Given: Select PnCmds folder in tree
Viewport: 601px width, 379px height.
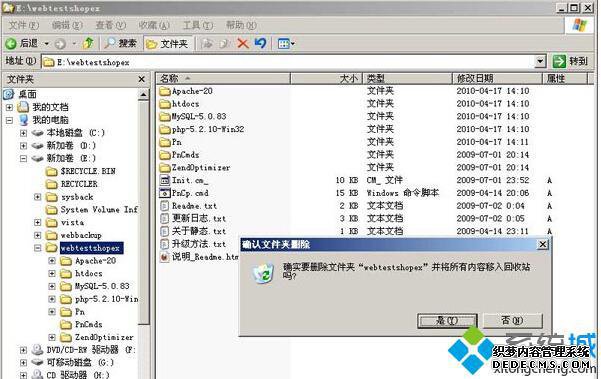Looking at the screenshot, I should click(89, 325).
